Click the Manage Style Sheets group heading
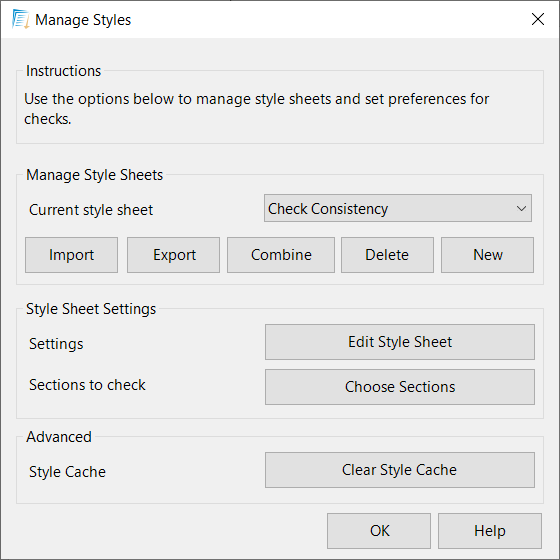This screenshot has width=560, height=560. pos(95,175)
